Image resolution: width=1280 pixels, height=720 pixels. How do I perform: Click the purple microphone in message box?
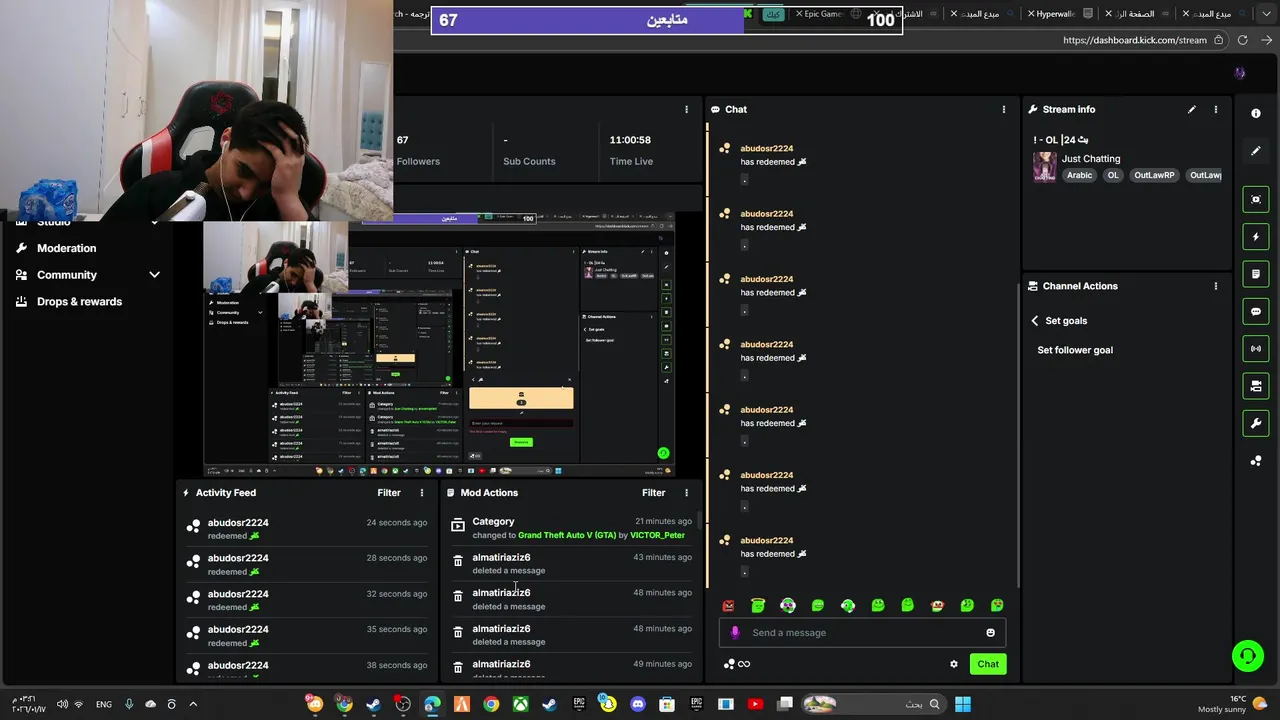point(735,633)
